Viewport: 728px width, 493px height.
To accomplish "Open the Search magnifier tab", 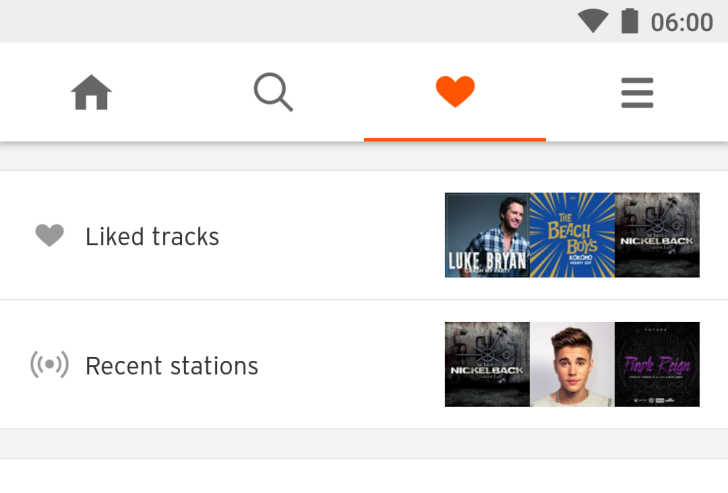I will pos(273,93).
